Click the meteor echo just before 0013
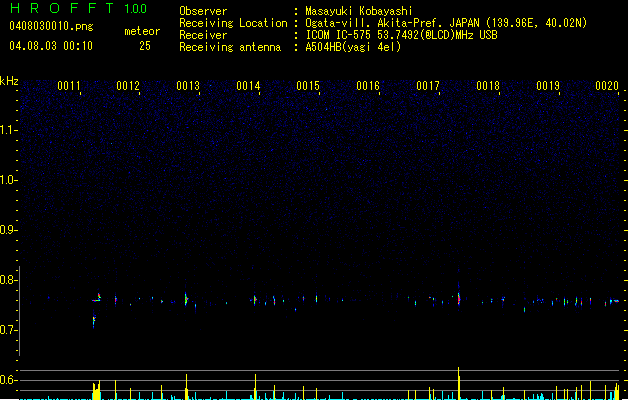 click(x=186, y=299)
